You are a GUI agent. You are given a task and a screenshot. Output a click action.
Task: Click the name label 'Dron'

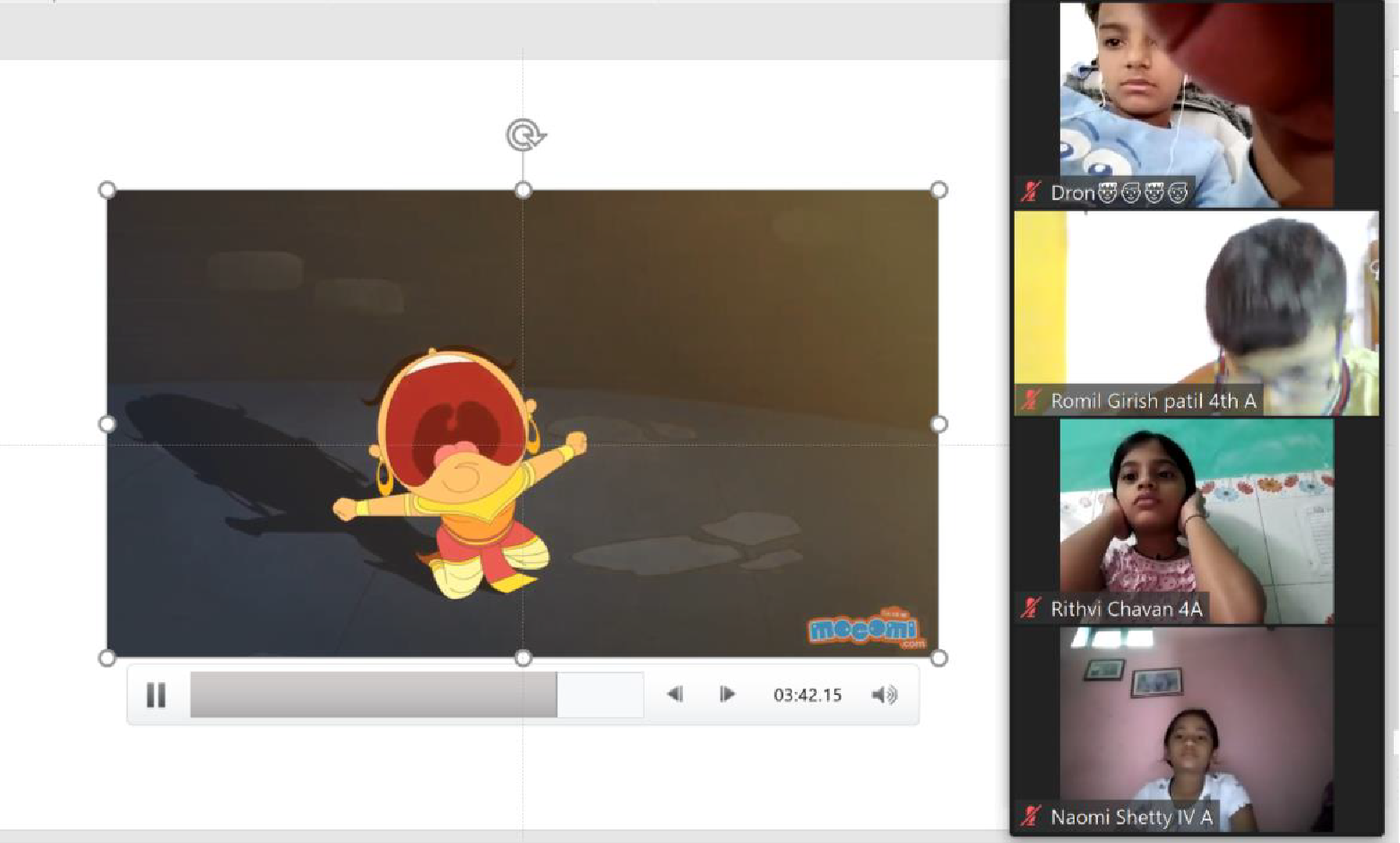pyautogui.click(x=1119, y=193)
